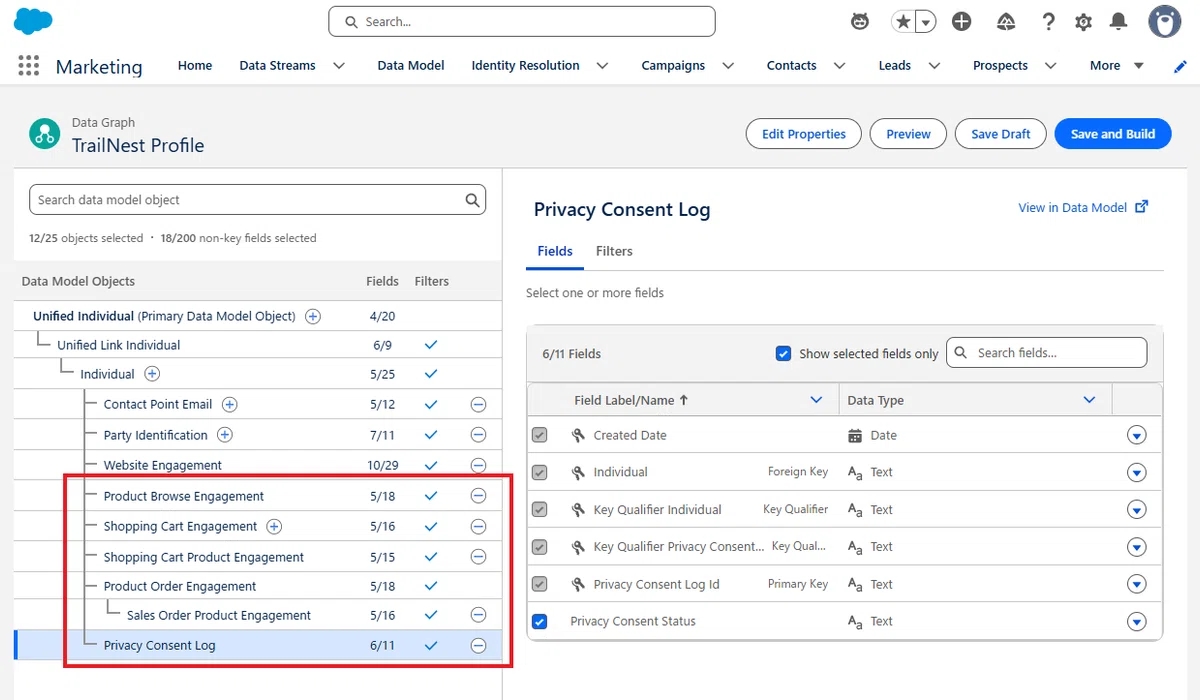Open the Setup gear icon

[x=1083, y=21]
